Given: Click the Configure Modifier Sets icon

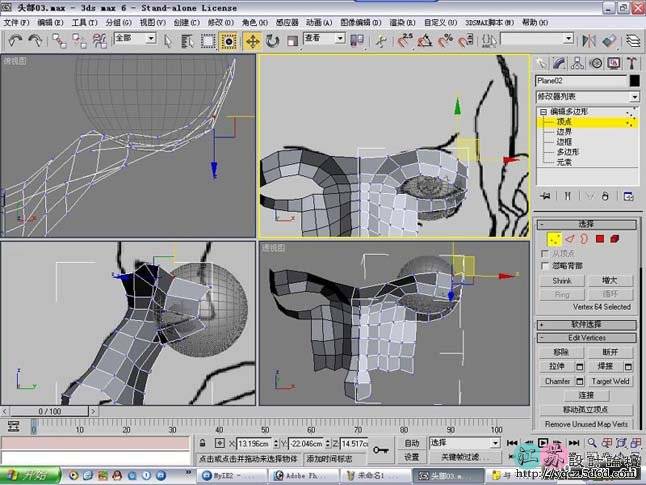Looking at the screenshot, I should coord(628,196).
